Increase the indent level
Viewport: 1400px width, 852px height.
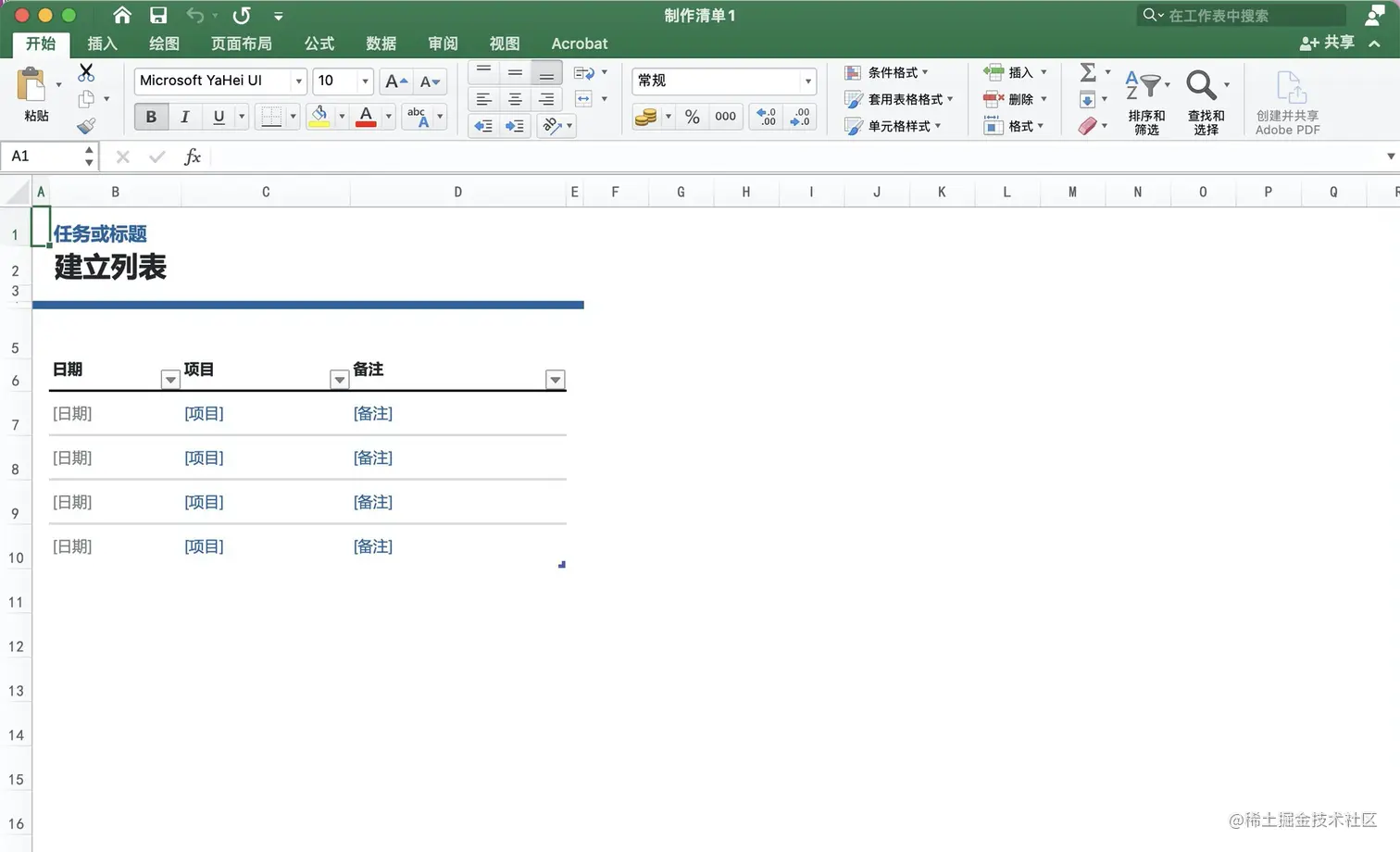[x=515, y=126]
